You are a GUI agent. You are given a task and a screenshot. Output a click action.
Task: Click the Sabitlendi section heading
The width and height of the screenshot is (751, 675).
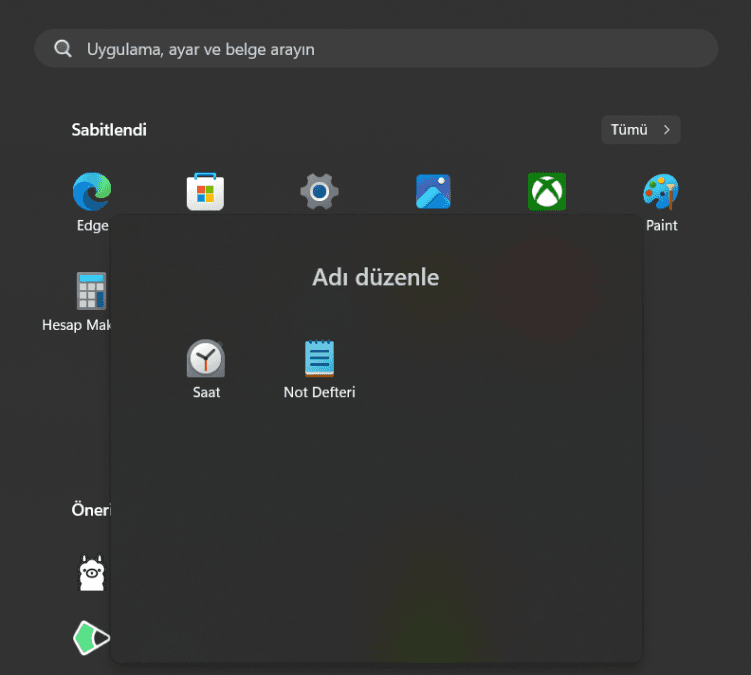pyautogui.click(x=109, y=130)
